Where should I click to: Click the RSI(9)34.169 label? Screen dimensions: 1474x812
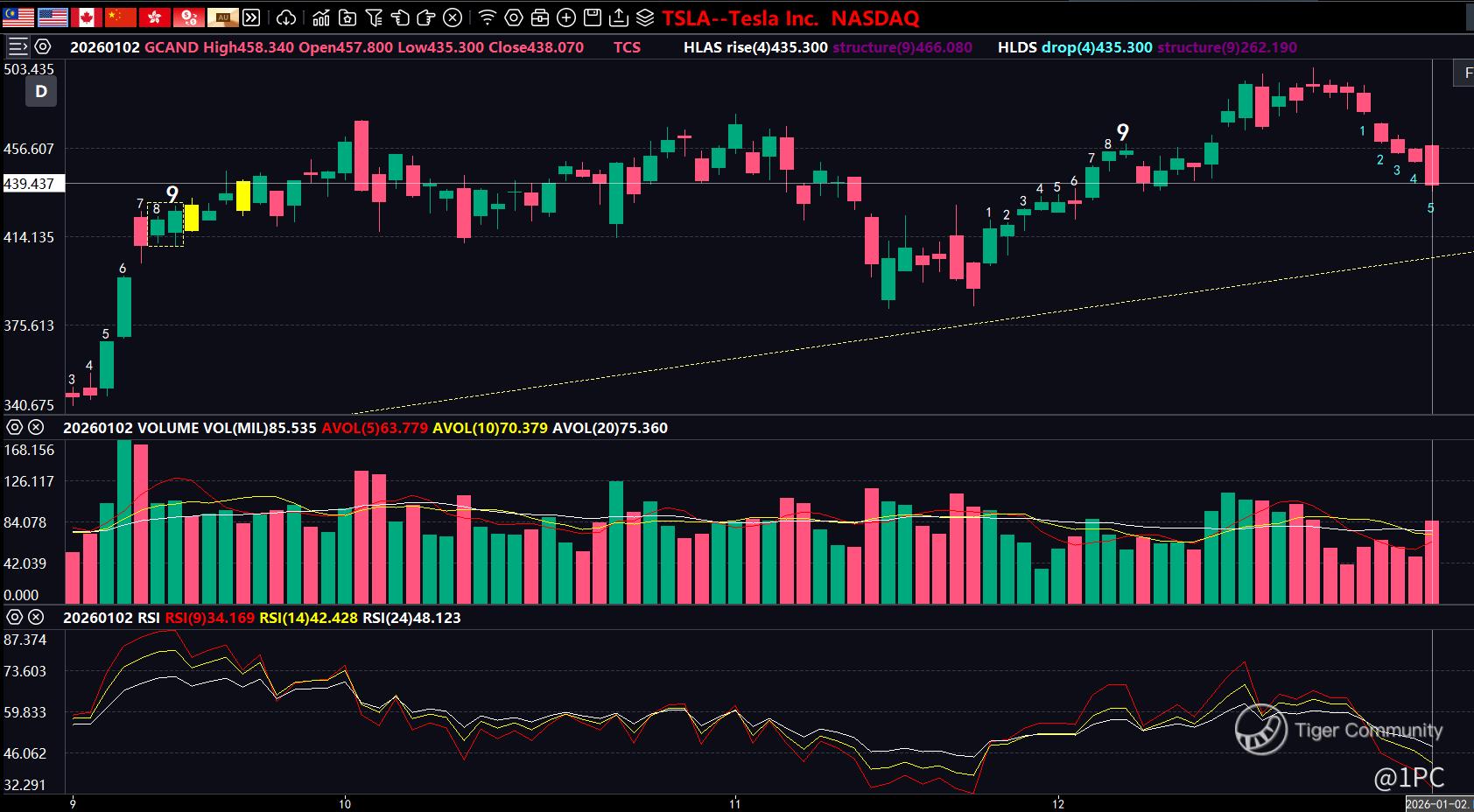point(210,618)
